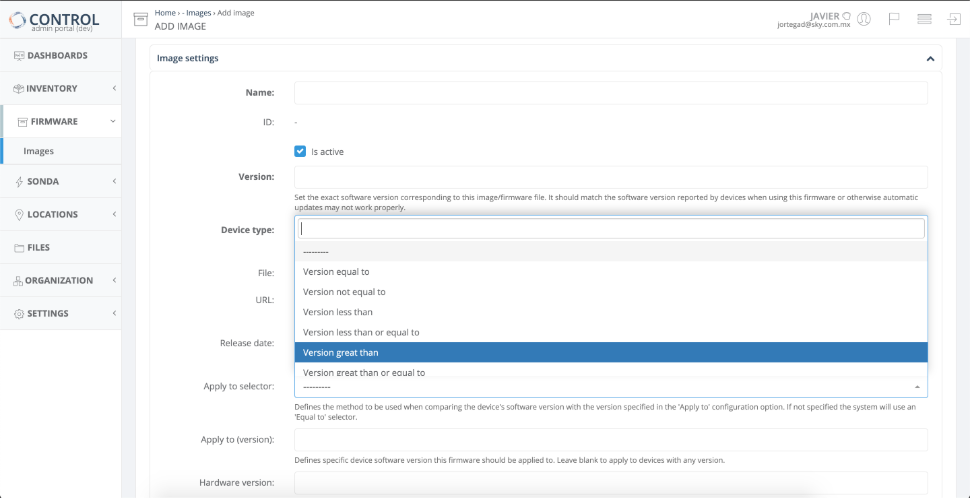Click the Name input field
Screen dimensions: 971x499
[610, 93]
